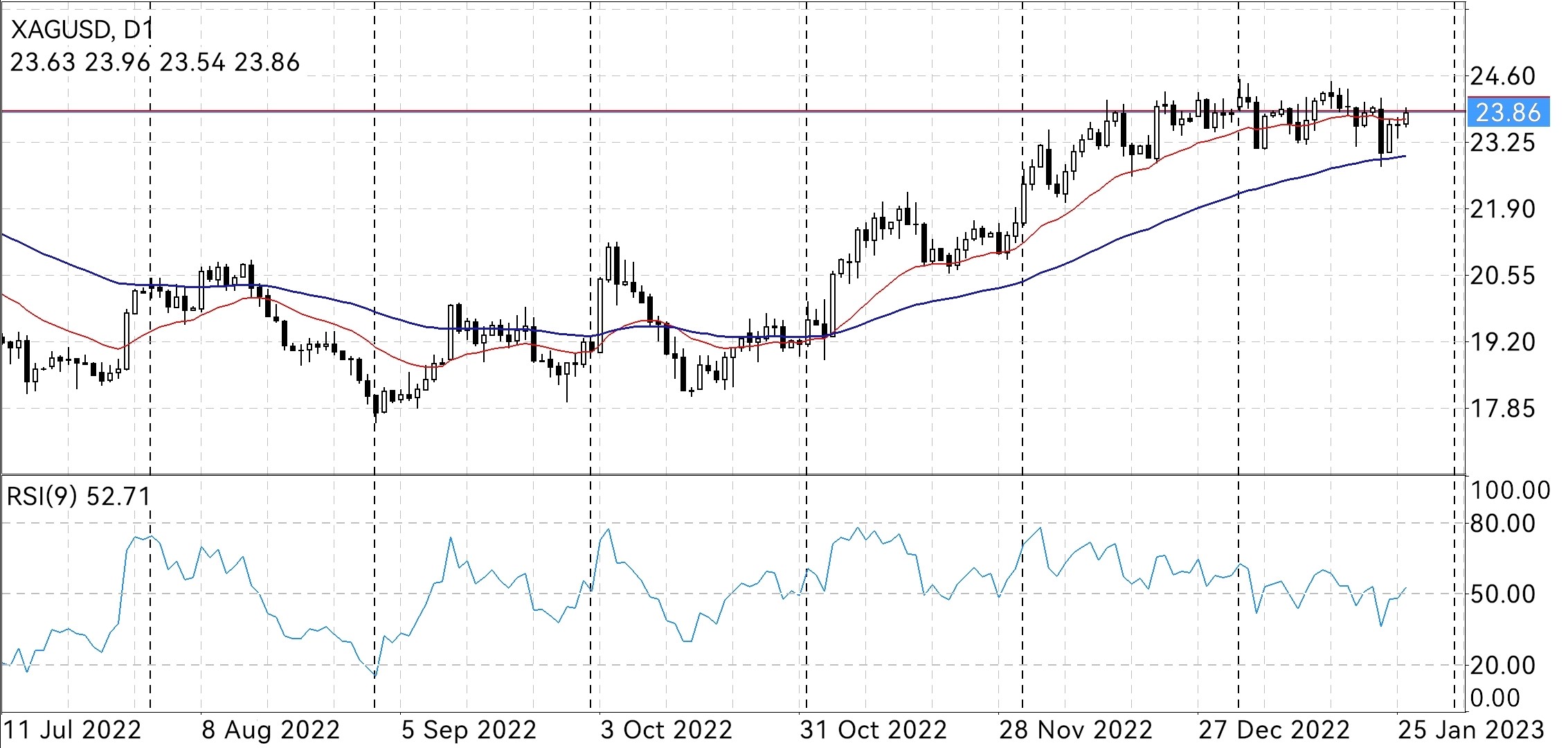Click the 23.25 price axis label
This screenshot has width=1568, height=748.
click(x=1502, y=143)
